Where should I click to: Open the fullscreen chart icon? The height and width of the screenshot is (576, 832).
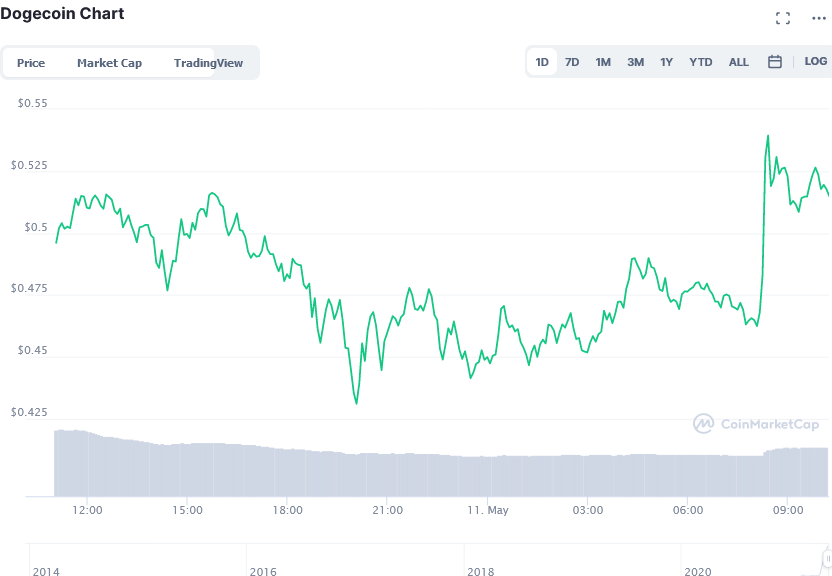click(x=783, y=18)
